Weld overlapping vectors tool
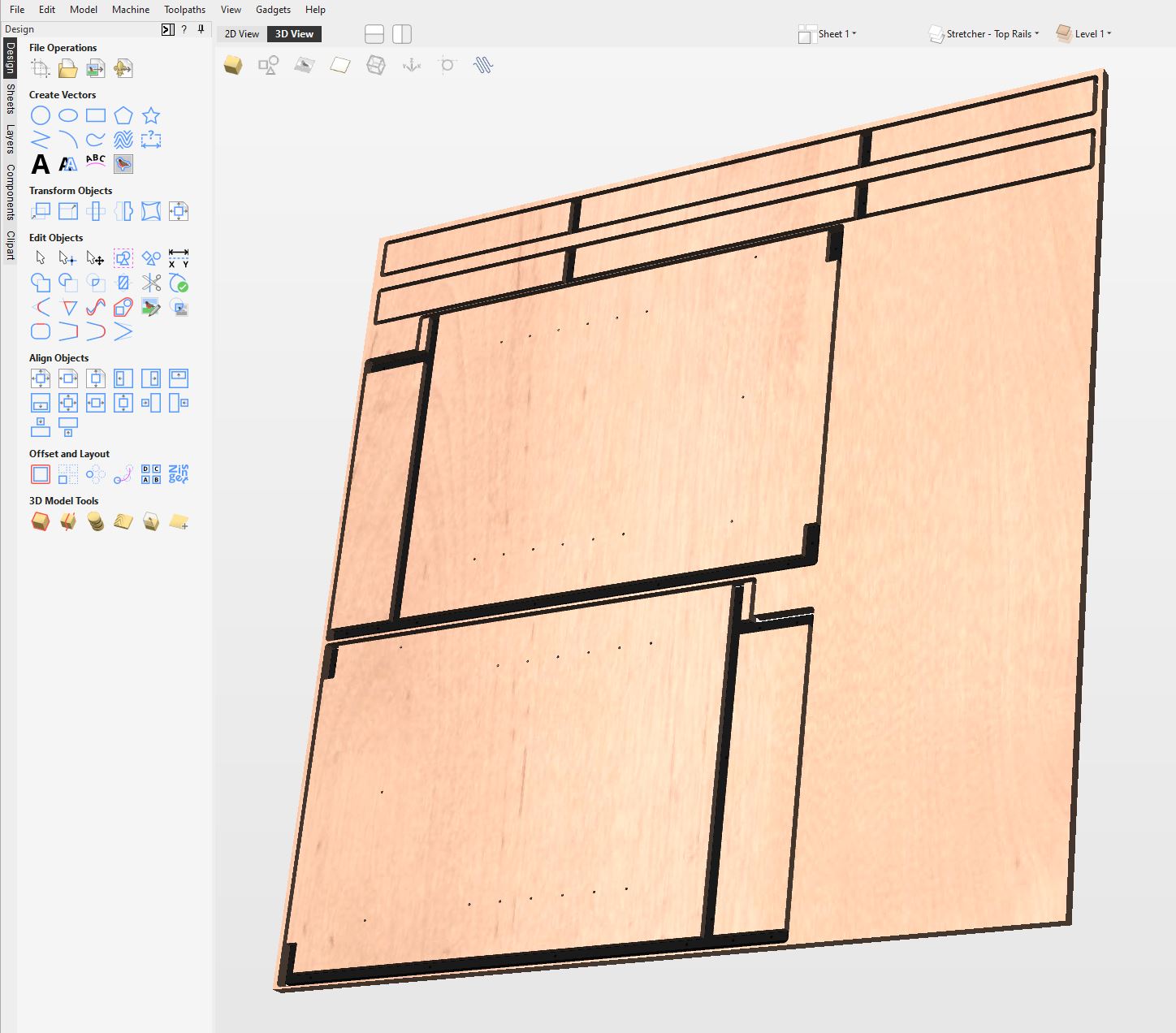 [41, 283]
